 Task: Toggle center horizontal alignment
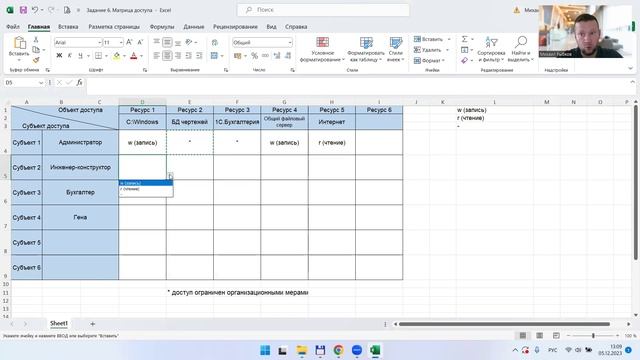coord(167,56)
